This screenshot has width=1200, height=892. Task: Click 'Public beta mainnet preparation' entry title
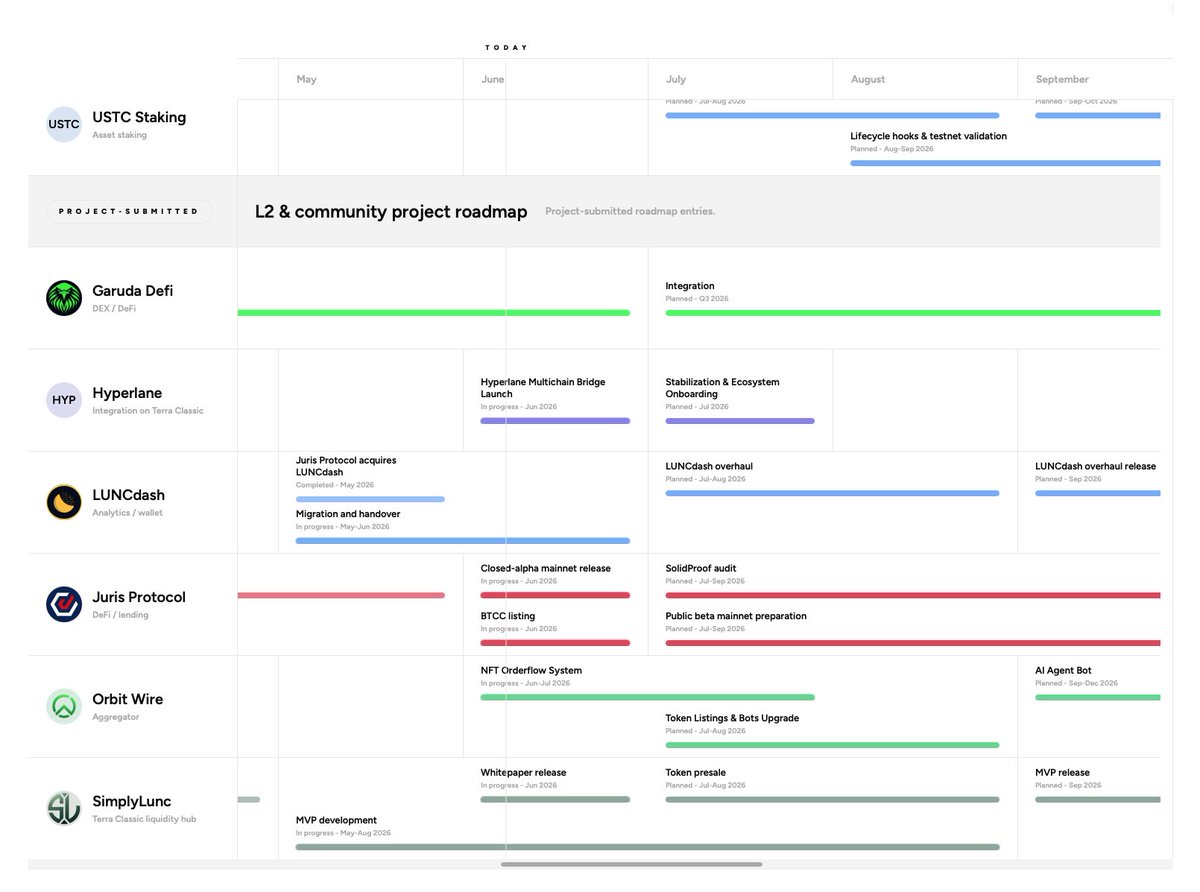(x=736, y=616)
